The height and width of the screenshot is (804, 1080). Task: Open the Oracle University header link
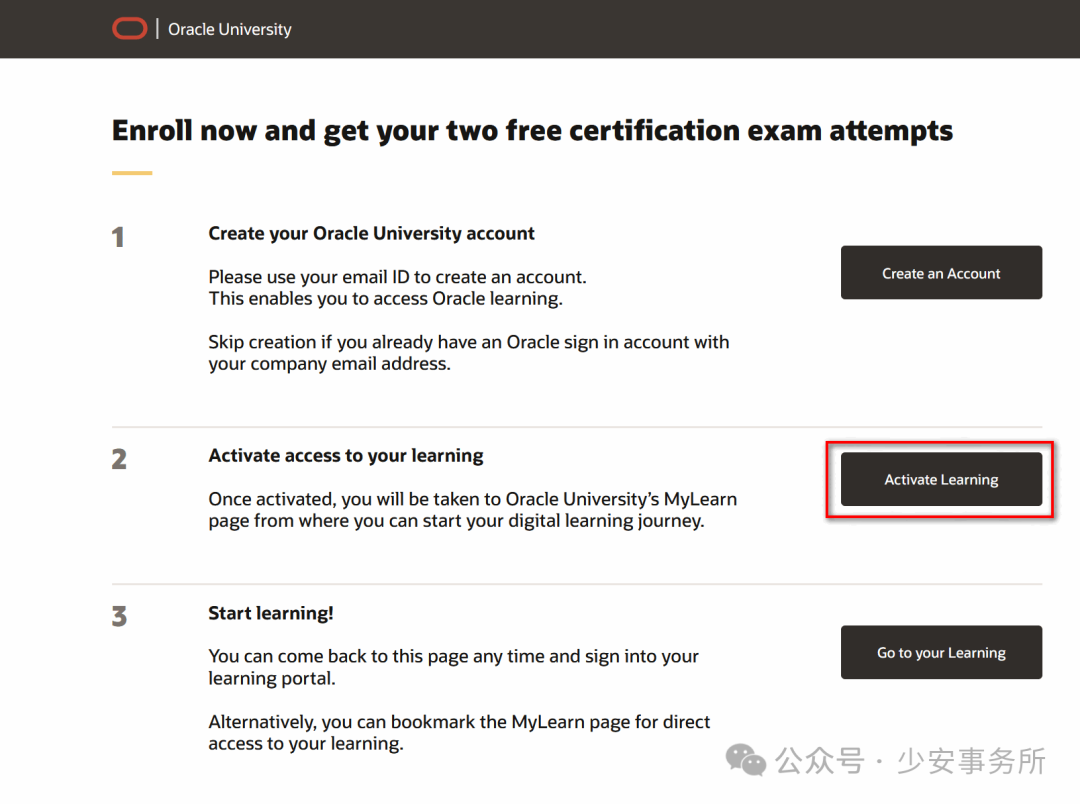230,29
